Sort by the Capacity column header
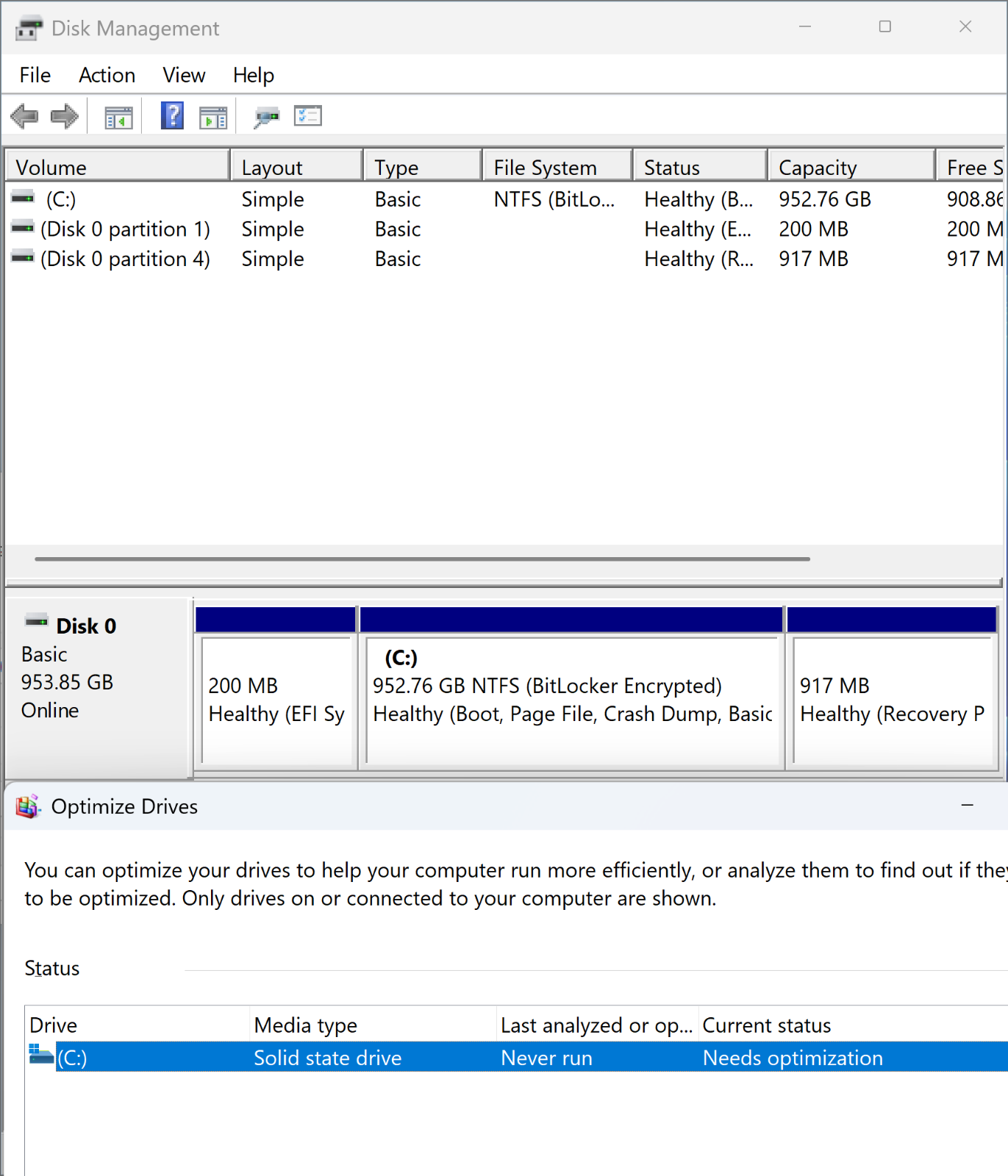Screen dimensions: 1008x1176 click(x=852, y=167)
